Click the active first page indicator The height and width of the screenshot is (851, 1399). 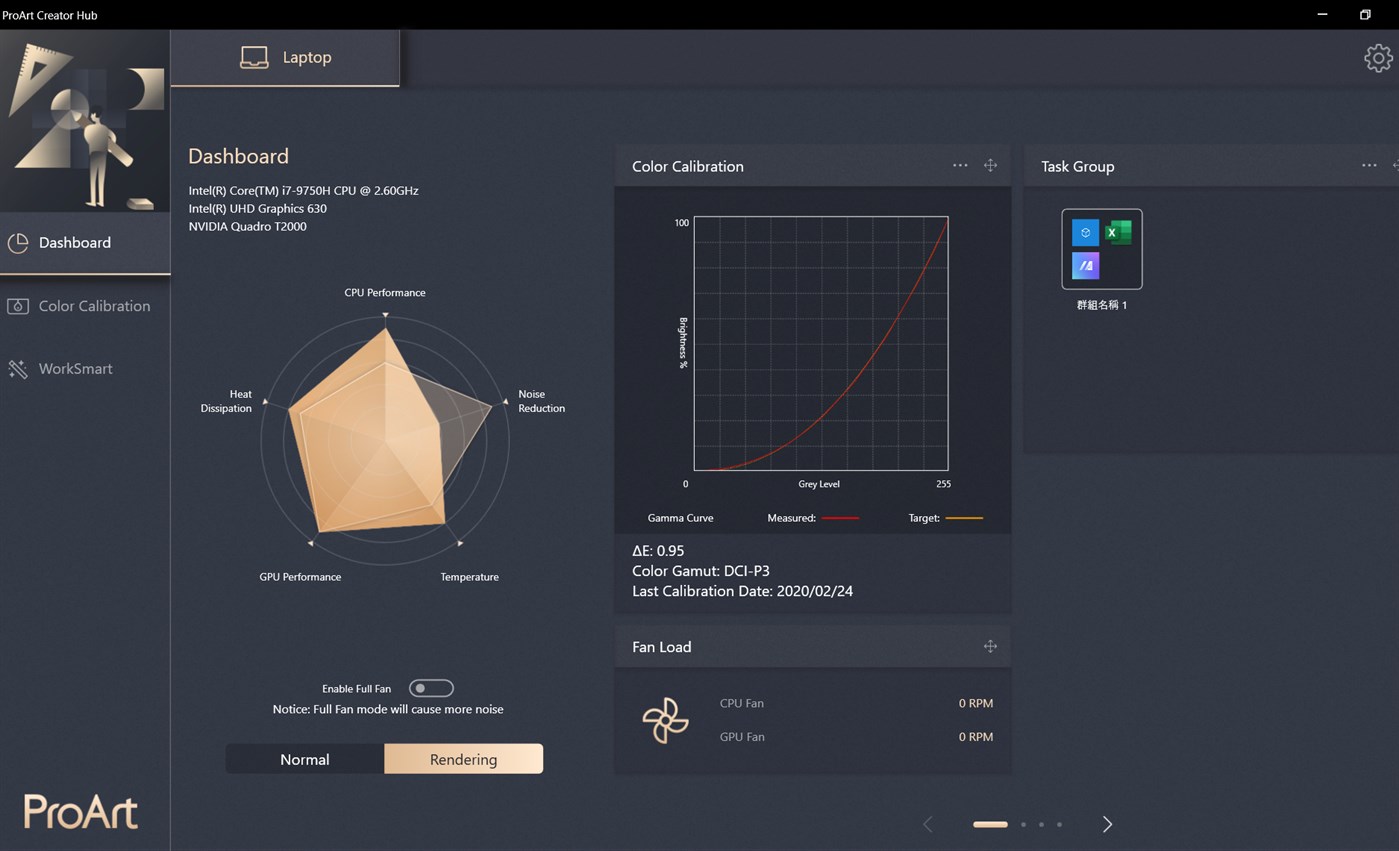[x=990, y=824]
